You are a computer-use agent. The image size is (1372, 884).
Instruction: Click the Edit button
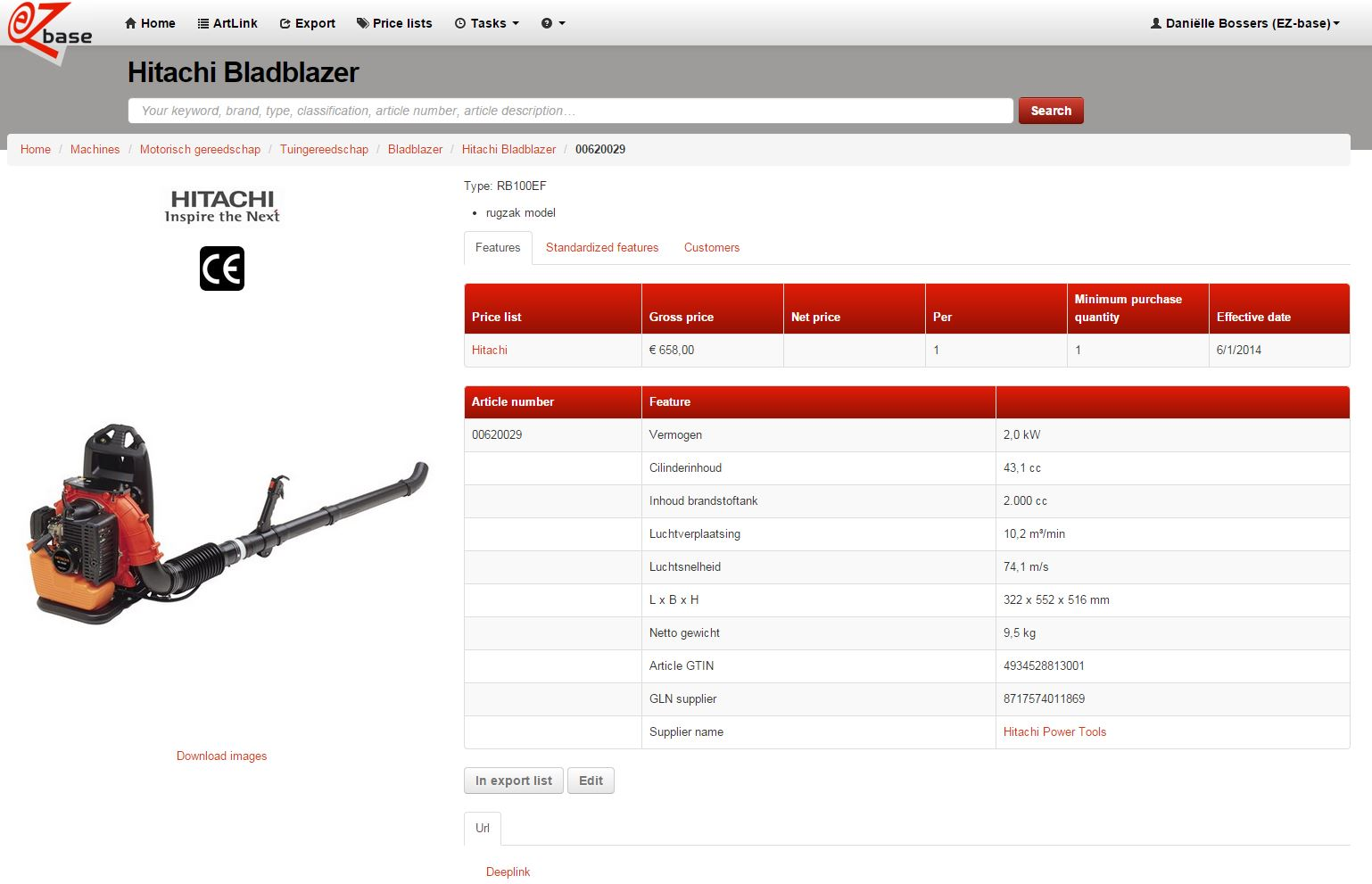(x=591, y=781)
